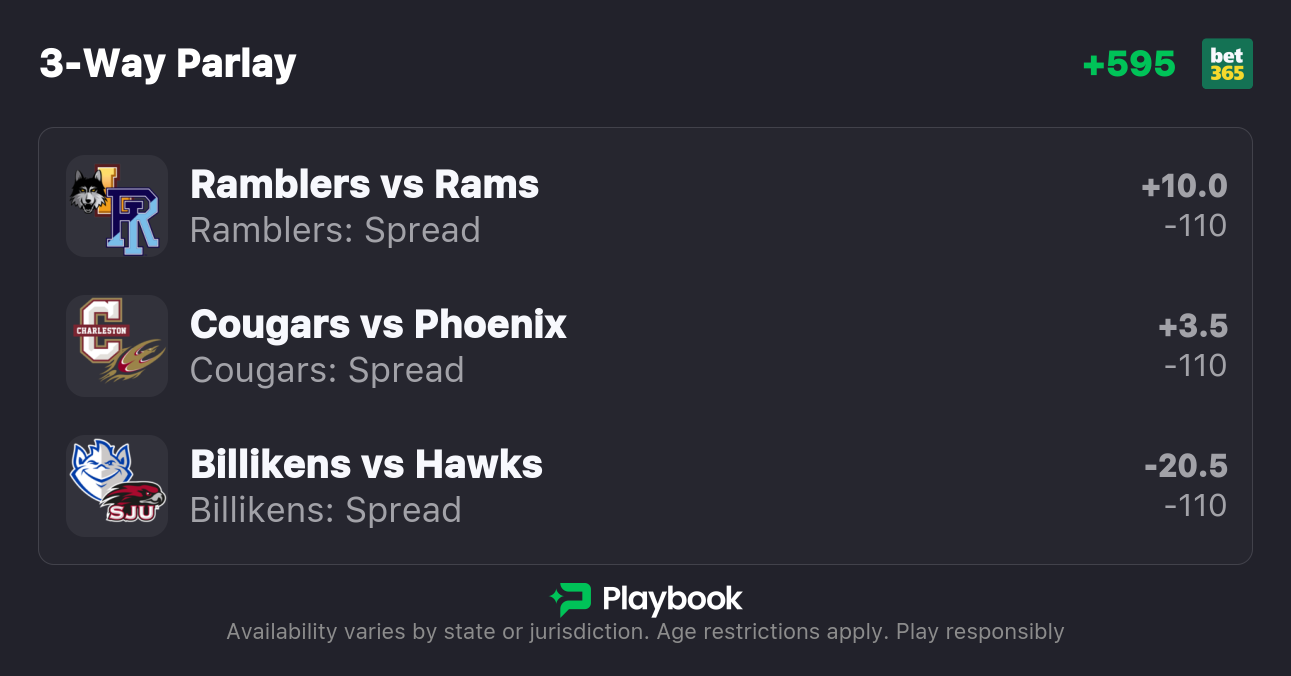Click the Rhode Island Rams R logo

click(x=133, y=221)
